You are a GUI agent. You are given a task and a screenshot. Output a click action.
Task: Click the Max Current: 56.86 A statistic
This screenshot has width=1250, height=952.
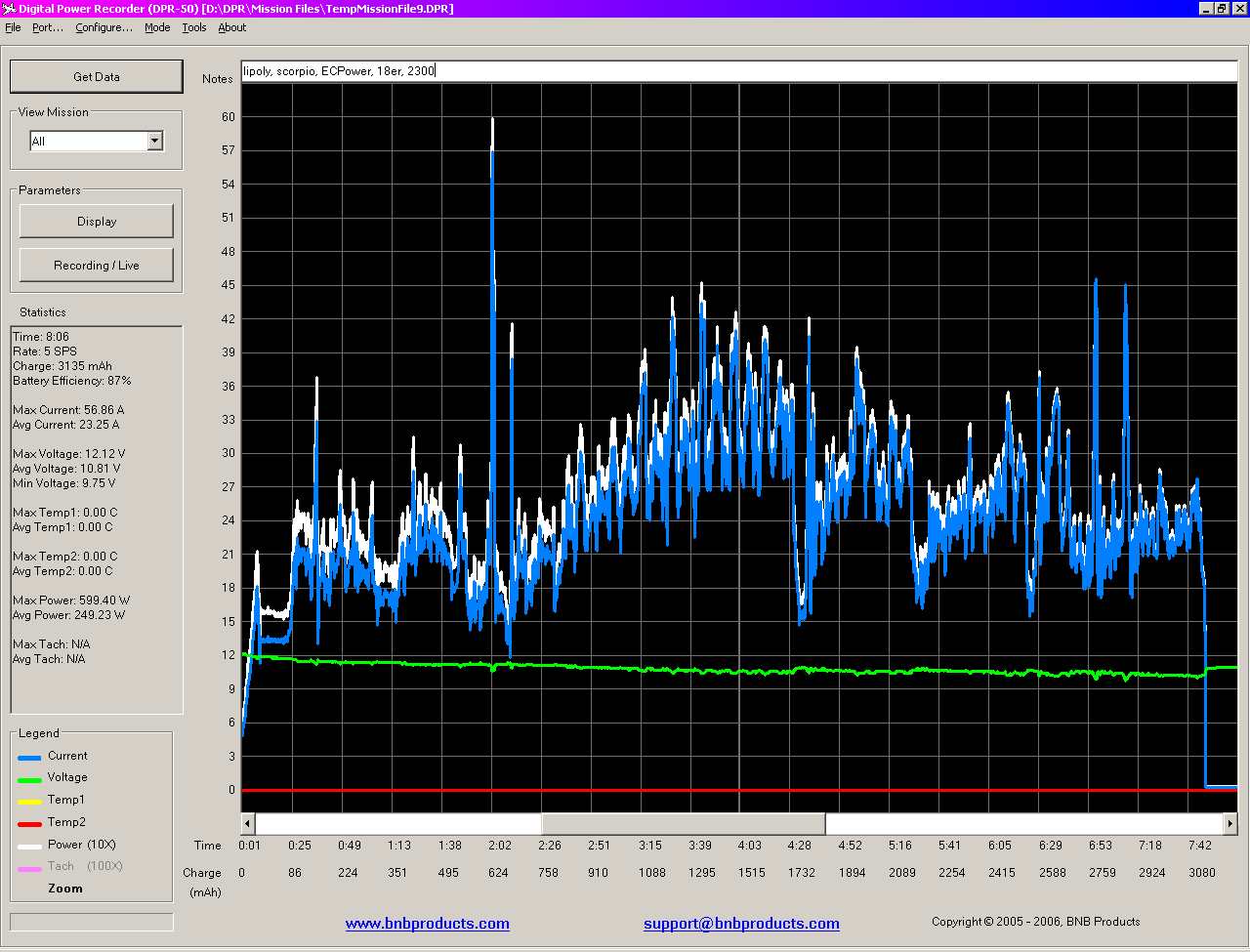(68, 409)
